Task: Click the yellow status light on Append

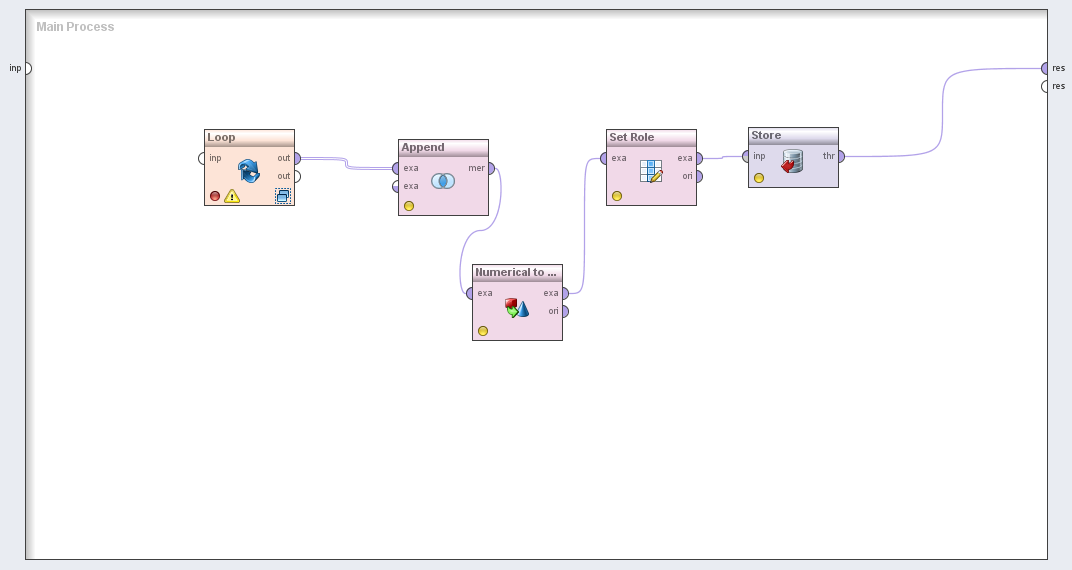Action: tap(409, 206)
